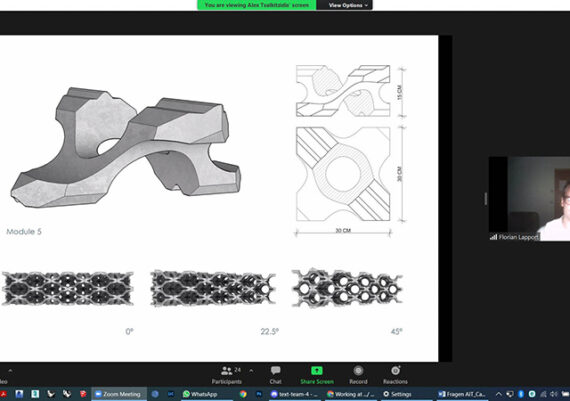
Task: Click the '22.5°' label on slide
Action: point(269,332)
